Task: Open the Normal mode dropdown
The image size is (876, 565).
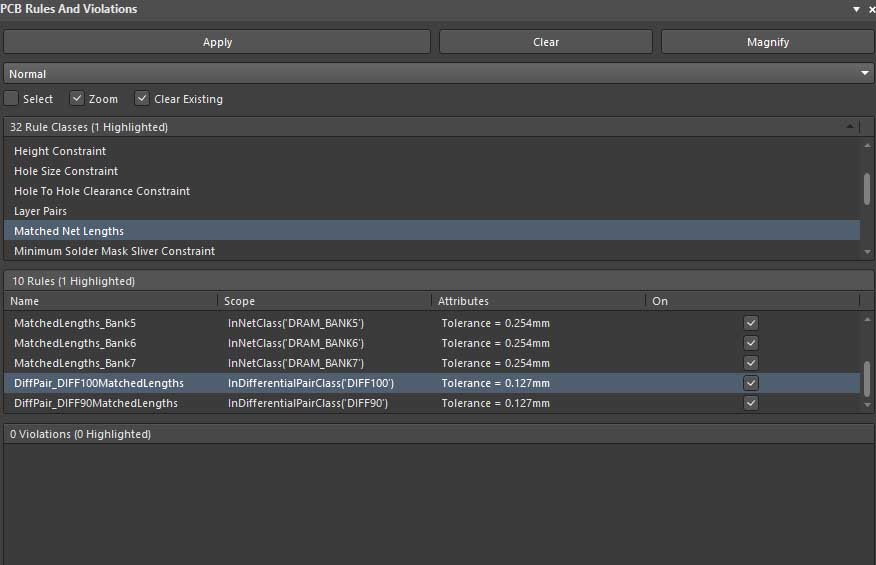Action: 865,74
